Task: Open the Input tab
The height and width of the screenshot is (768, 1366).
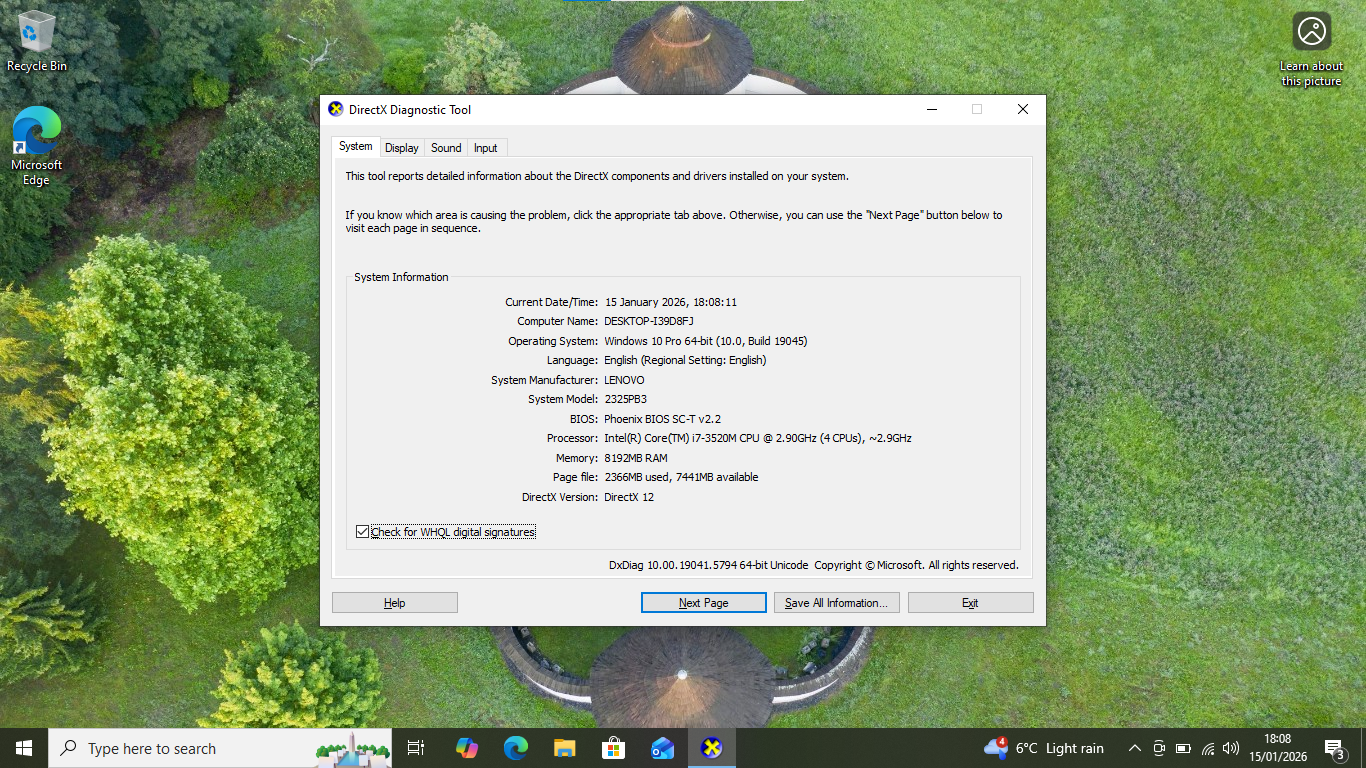Action: tap(486, 148)
